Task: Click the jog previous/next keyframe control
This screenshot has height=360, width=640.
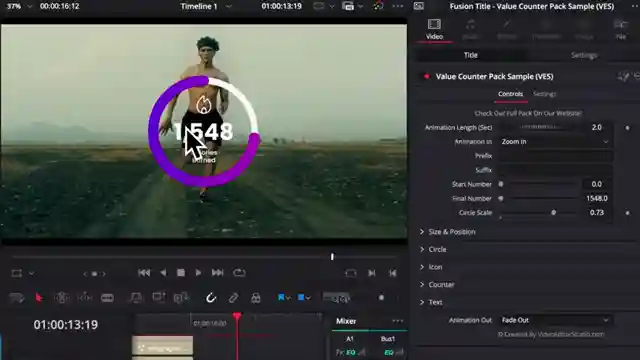Action: tap(94, 273)
